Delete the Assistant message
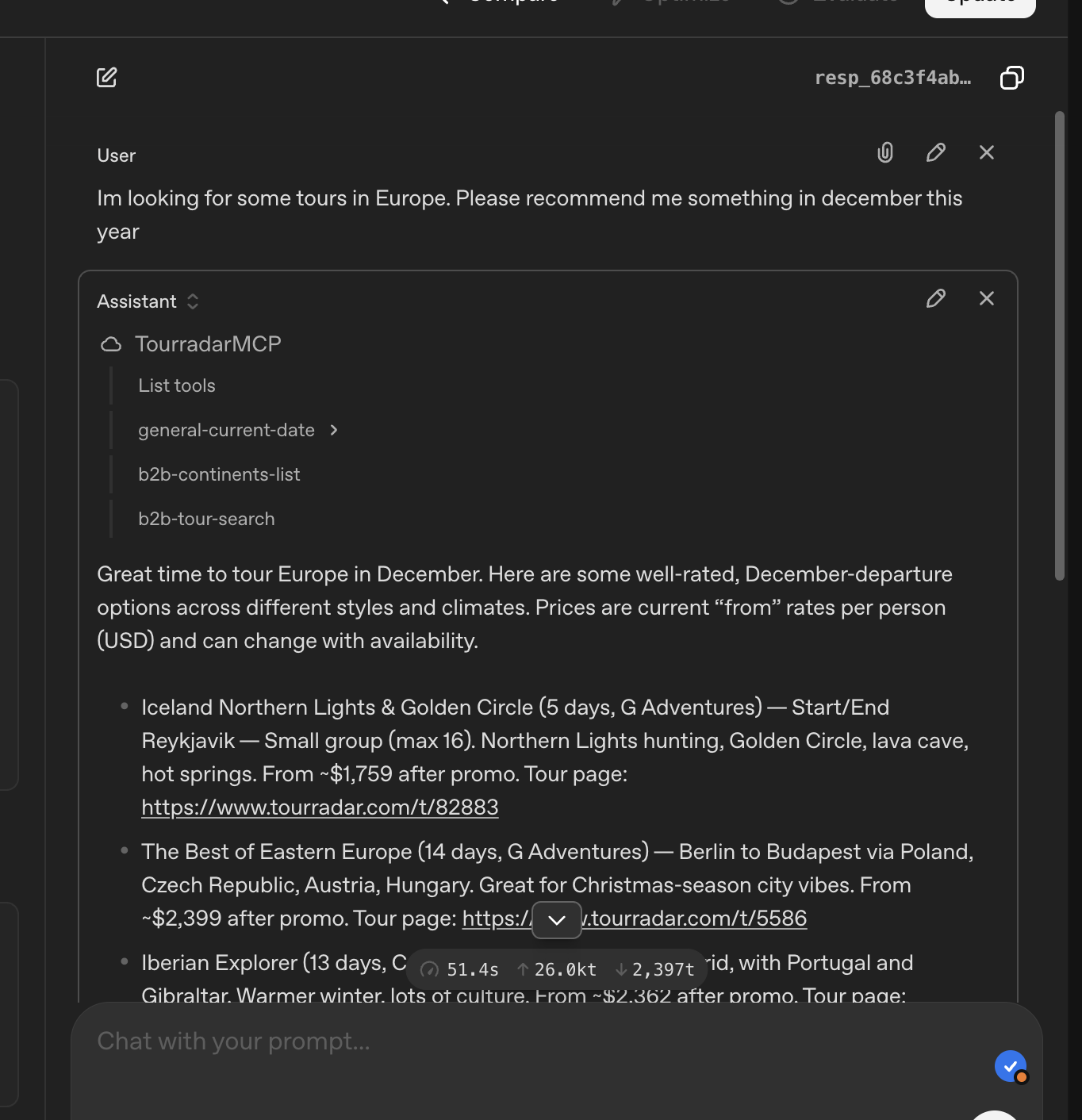Image resolution: width=1082 pixels, height=1120 pixels. pyautogui.click(x=986, y=298)
